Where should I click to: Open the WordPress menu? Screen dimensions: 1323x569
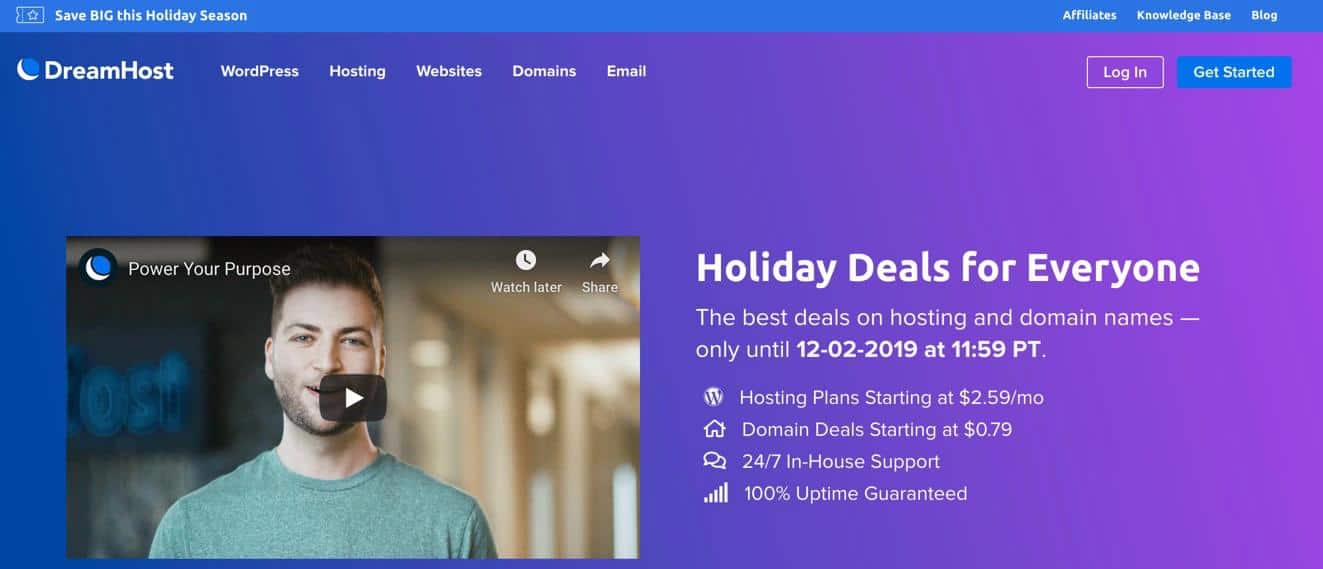(260, 71)
